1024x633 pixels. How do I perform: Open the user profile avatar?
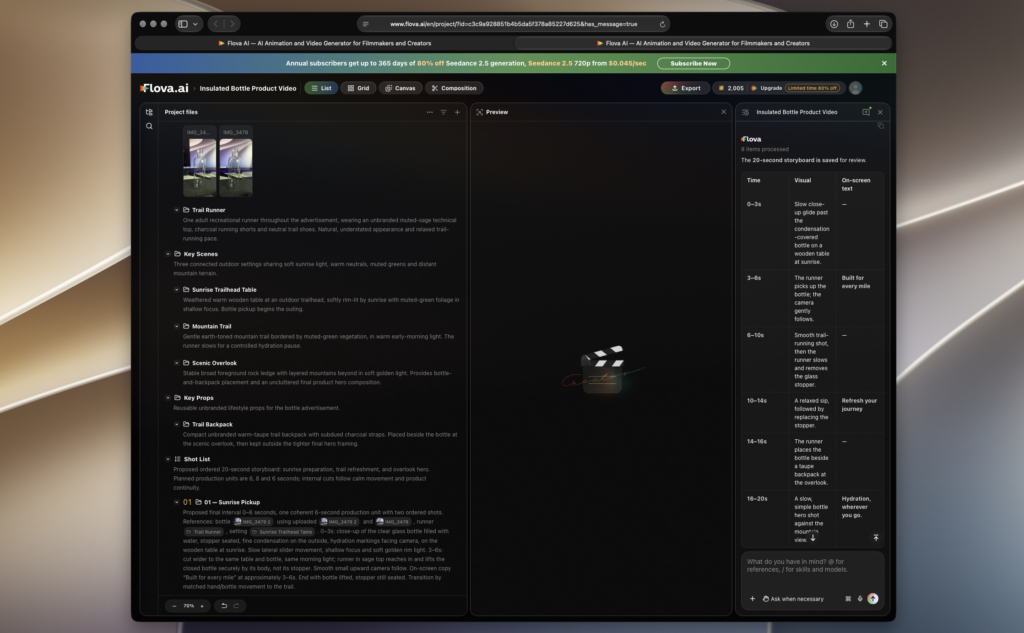[x=856, y=88]
